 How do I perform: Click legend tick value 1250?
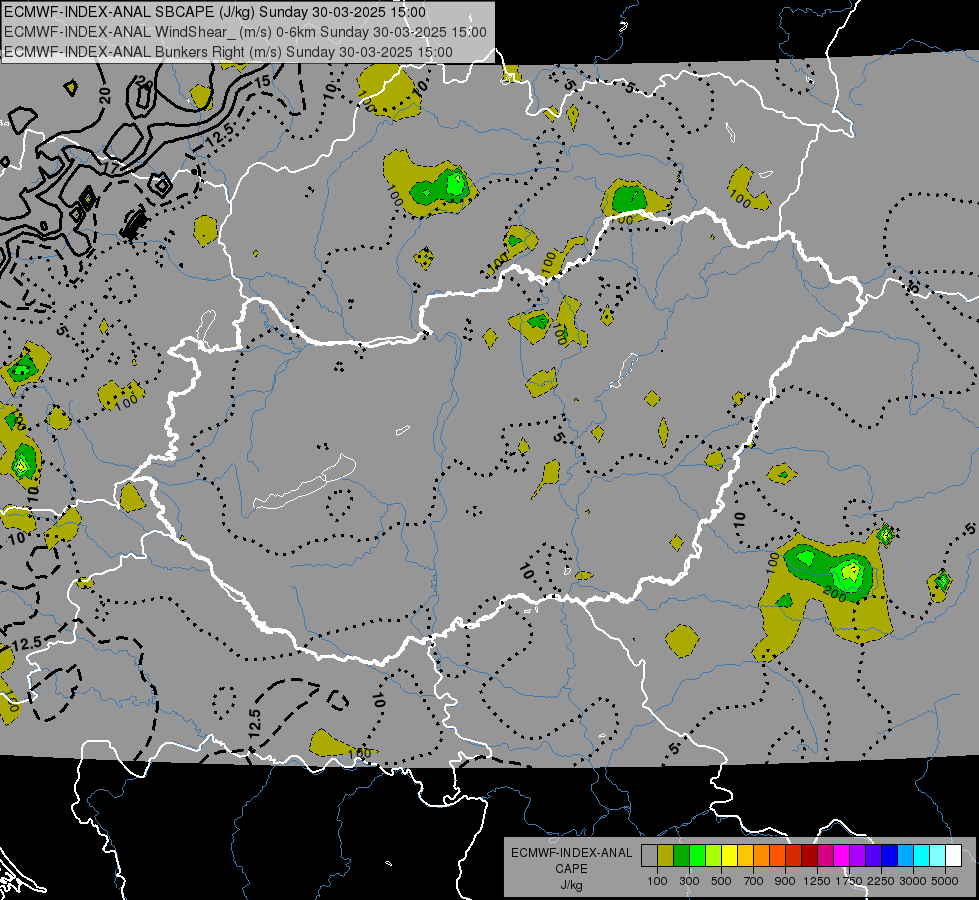(817, 881)
